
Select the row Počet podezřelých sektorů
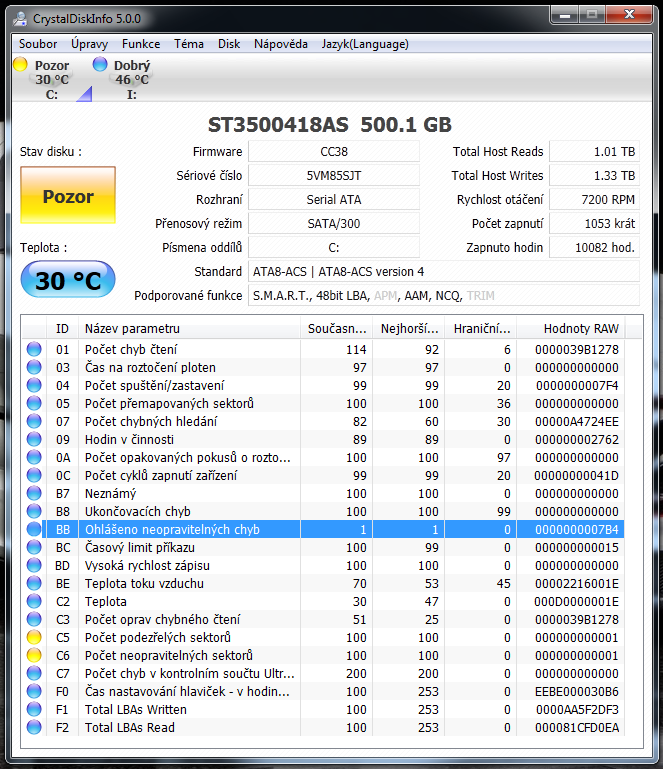pos(323,637)
